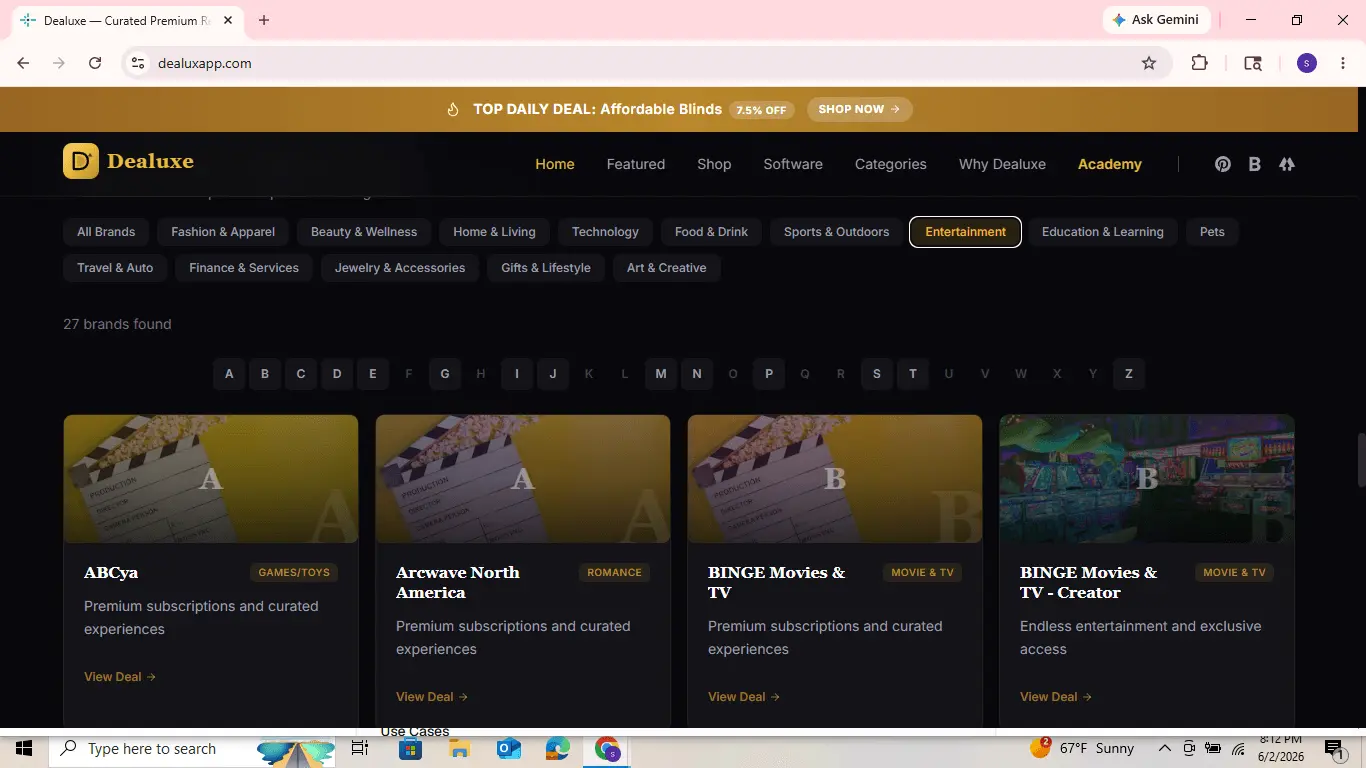View Deal for BINGE Movies & TV - Creator
Viewport: 1366px width, 768px height.
tap(1056, 697)
